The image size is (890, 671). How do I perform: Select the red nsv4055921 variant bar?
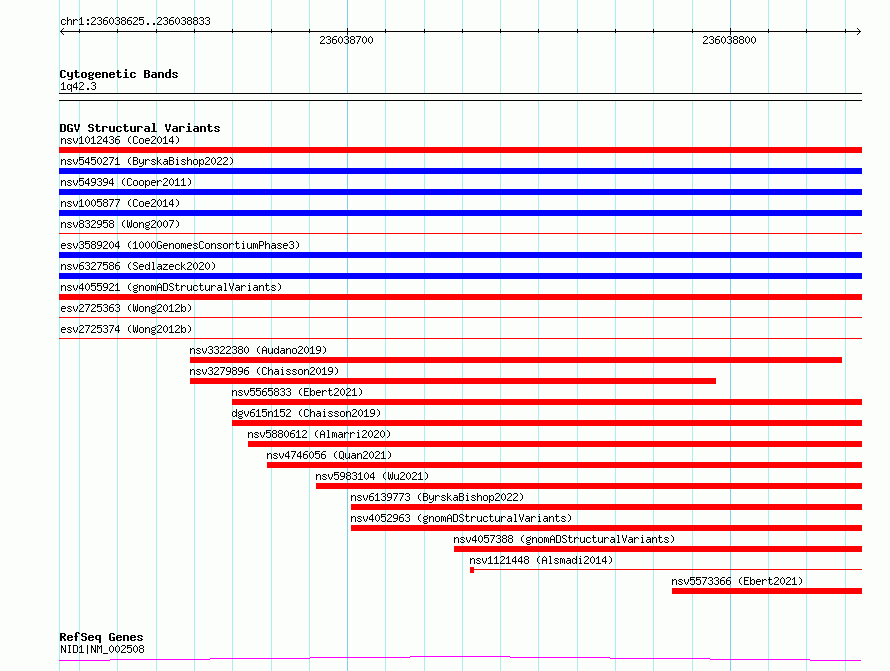(460, 297)
